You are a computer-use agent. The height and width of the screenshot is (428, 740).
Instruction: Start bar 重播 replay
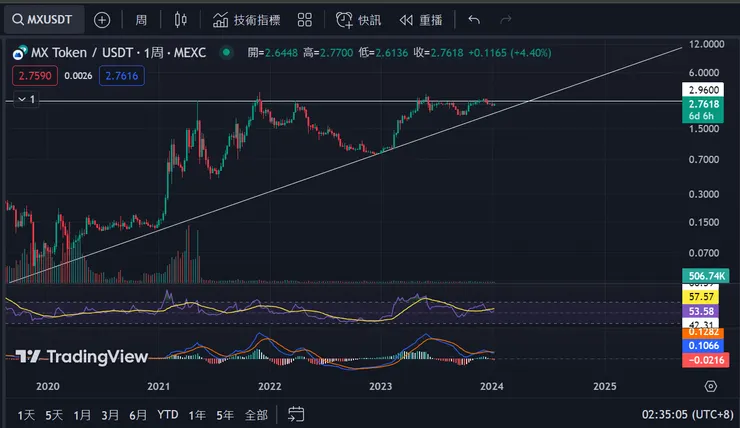click(x=421, y=20)
